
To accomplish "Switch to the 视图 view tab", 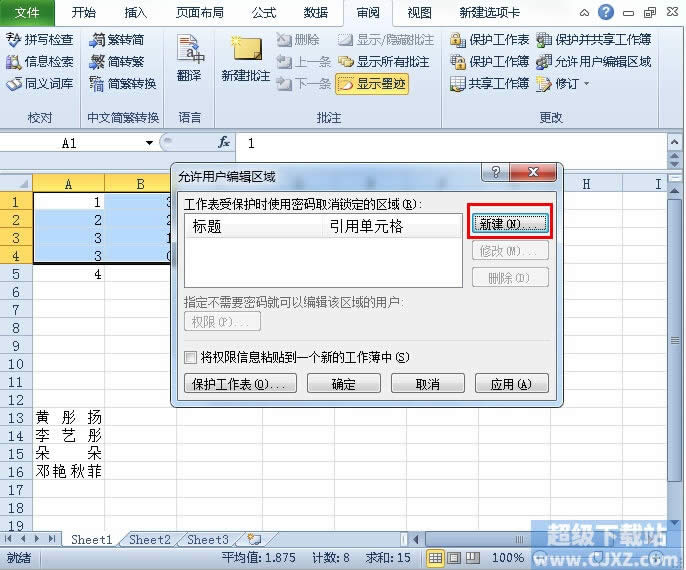I will [419, 13].
